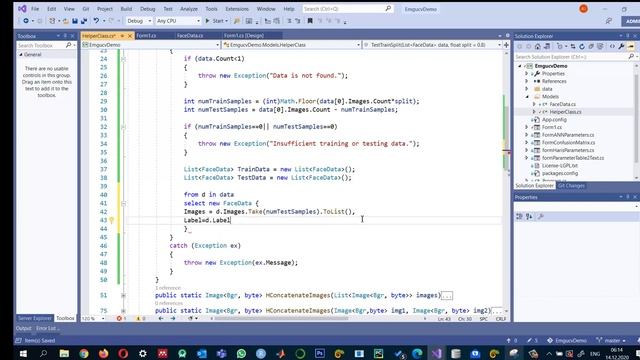This screenshot has height=360, width=640.
Task: Click the view code icon in Solution Explorer
Action: tap(612, 47)
